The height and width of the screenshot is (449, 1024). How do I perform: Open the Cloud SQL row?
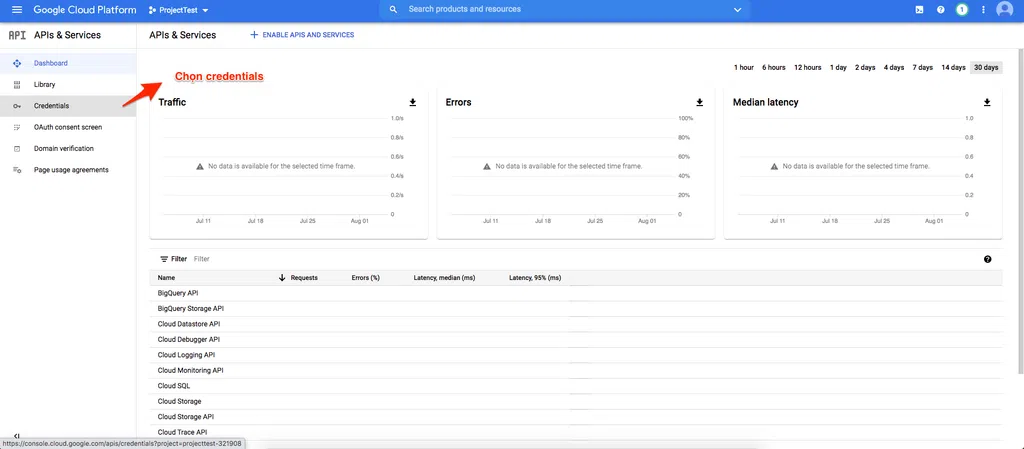click(576, 386)
